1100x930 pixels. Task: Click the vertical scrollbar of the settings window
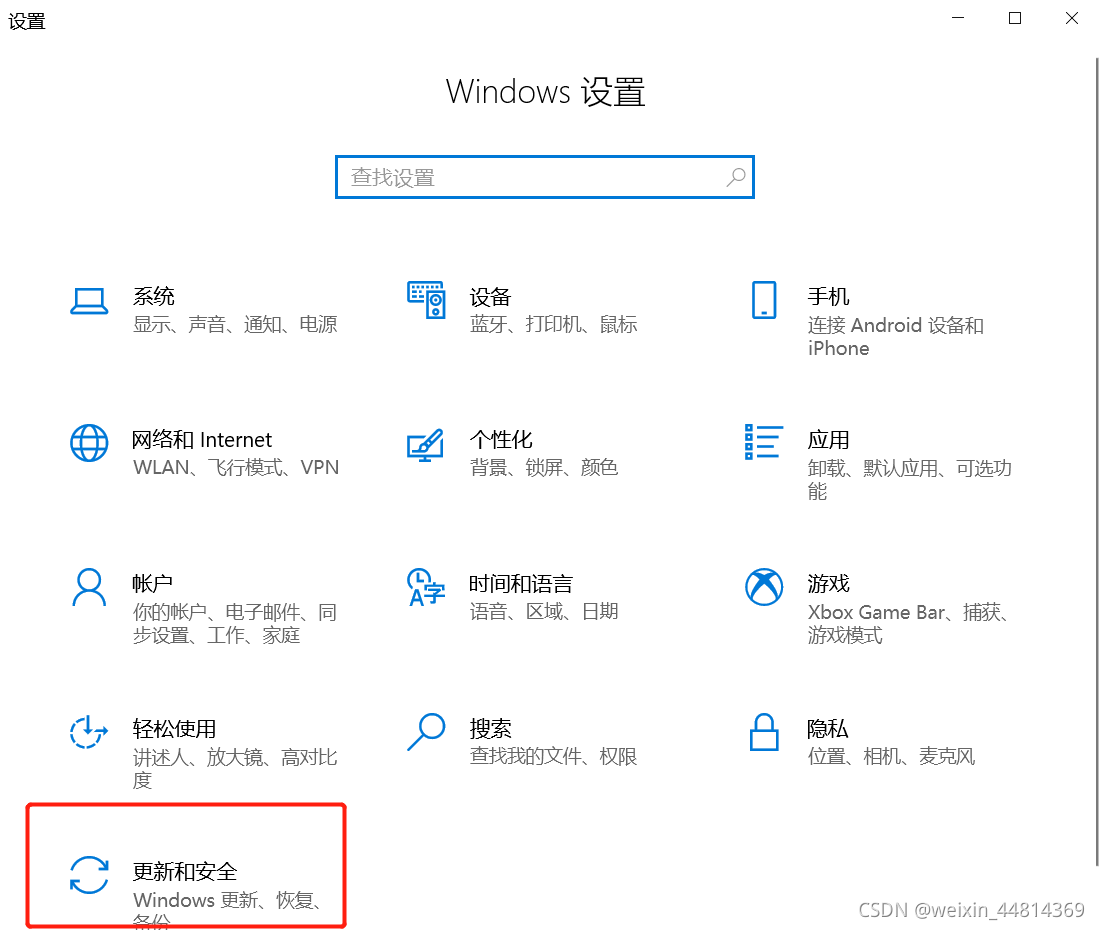pos(1096,463)
